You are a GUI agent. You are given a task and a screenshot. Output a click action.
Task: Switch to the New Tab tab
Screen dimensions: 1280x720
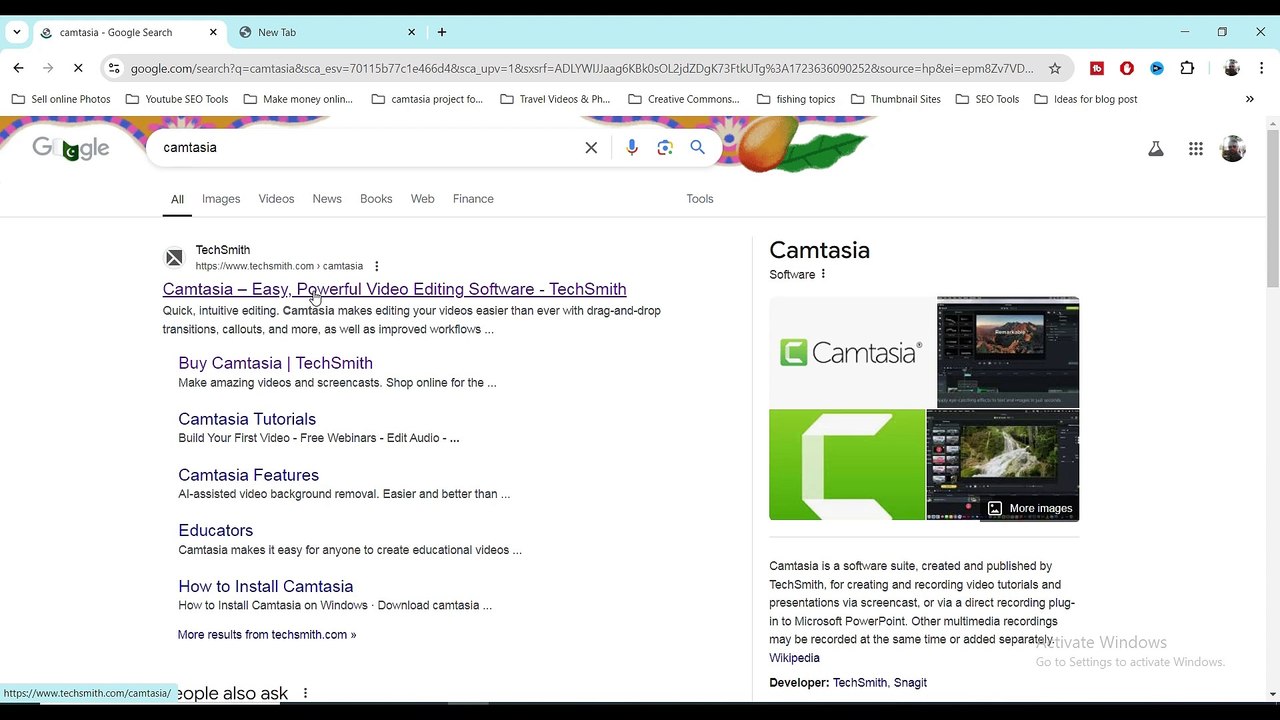[326, 32]
